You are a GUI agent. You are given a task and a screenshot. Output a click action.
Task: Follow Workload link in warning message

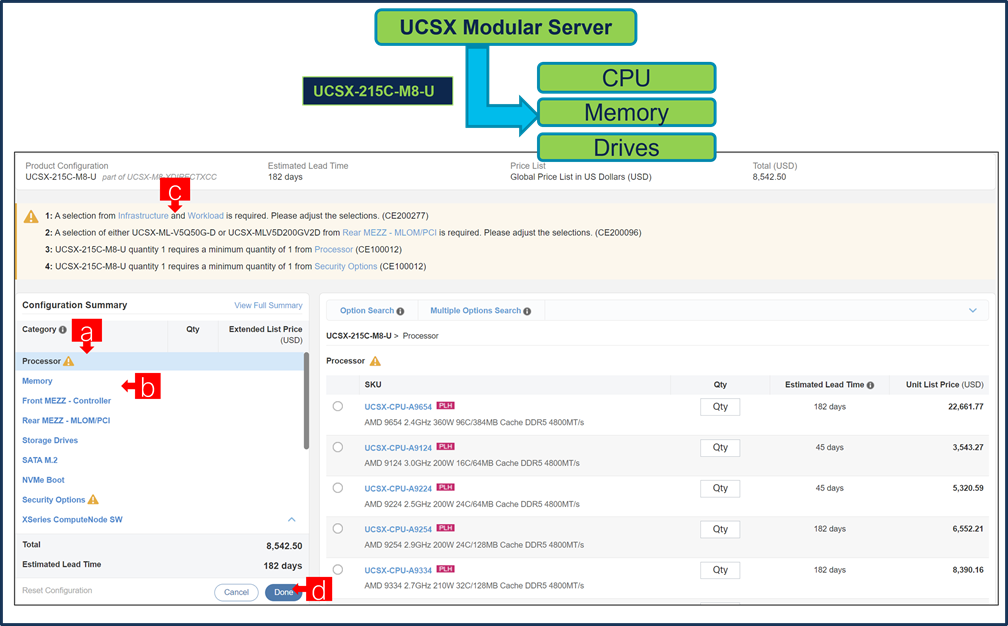pyautogui.click(x=206, y=216)
